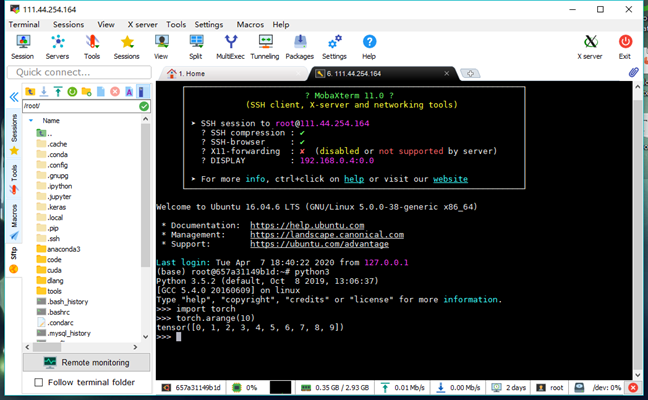Select the .mysql_history file
This screenshot has width=648, height=400.
(64, 333)
